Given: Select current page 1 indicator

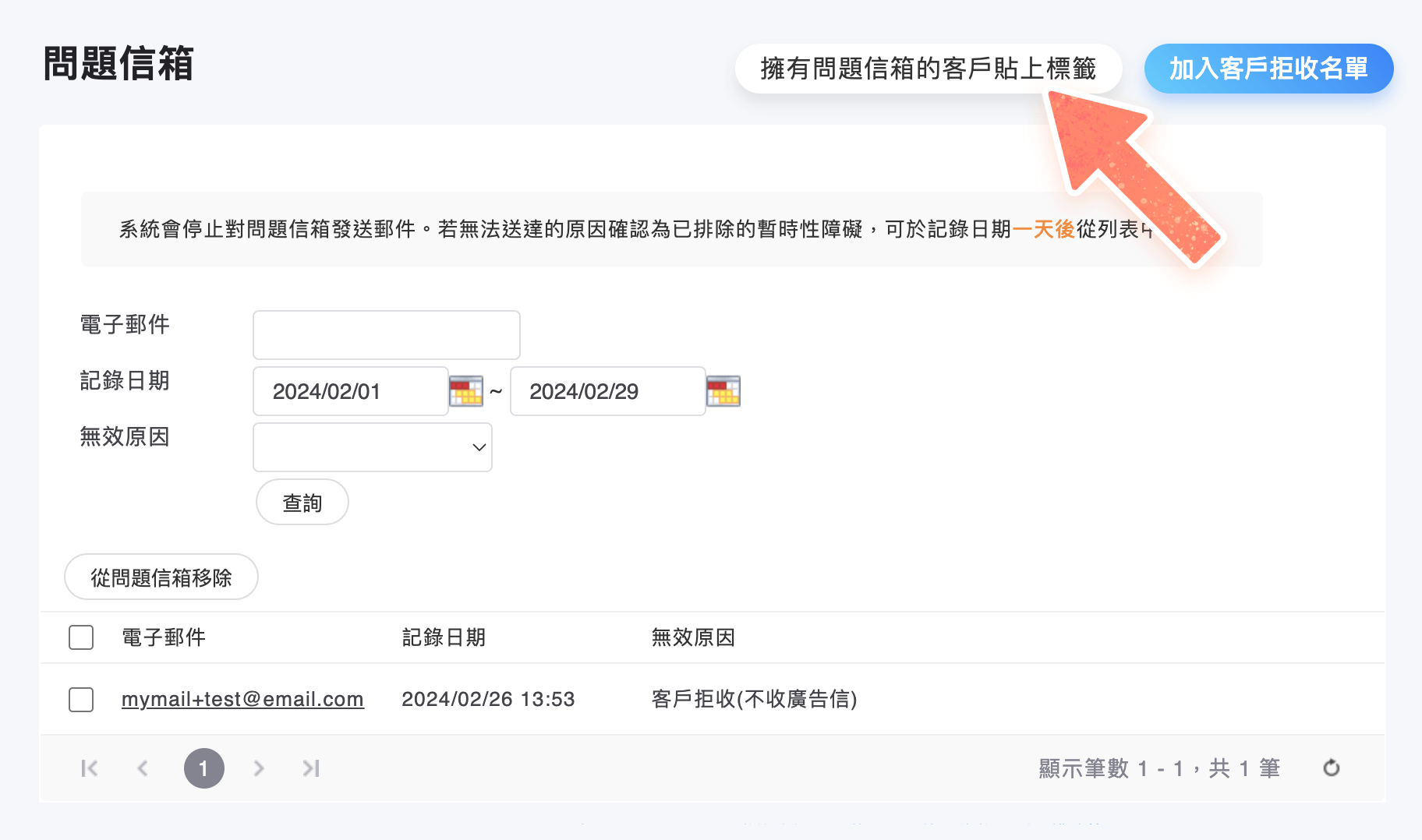Looking at the screenshot, I should 204,768.
